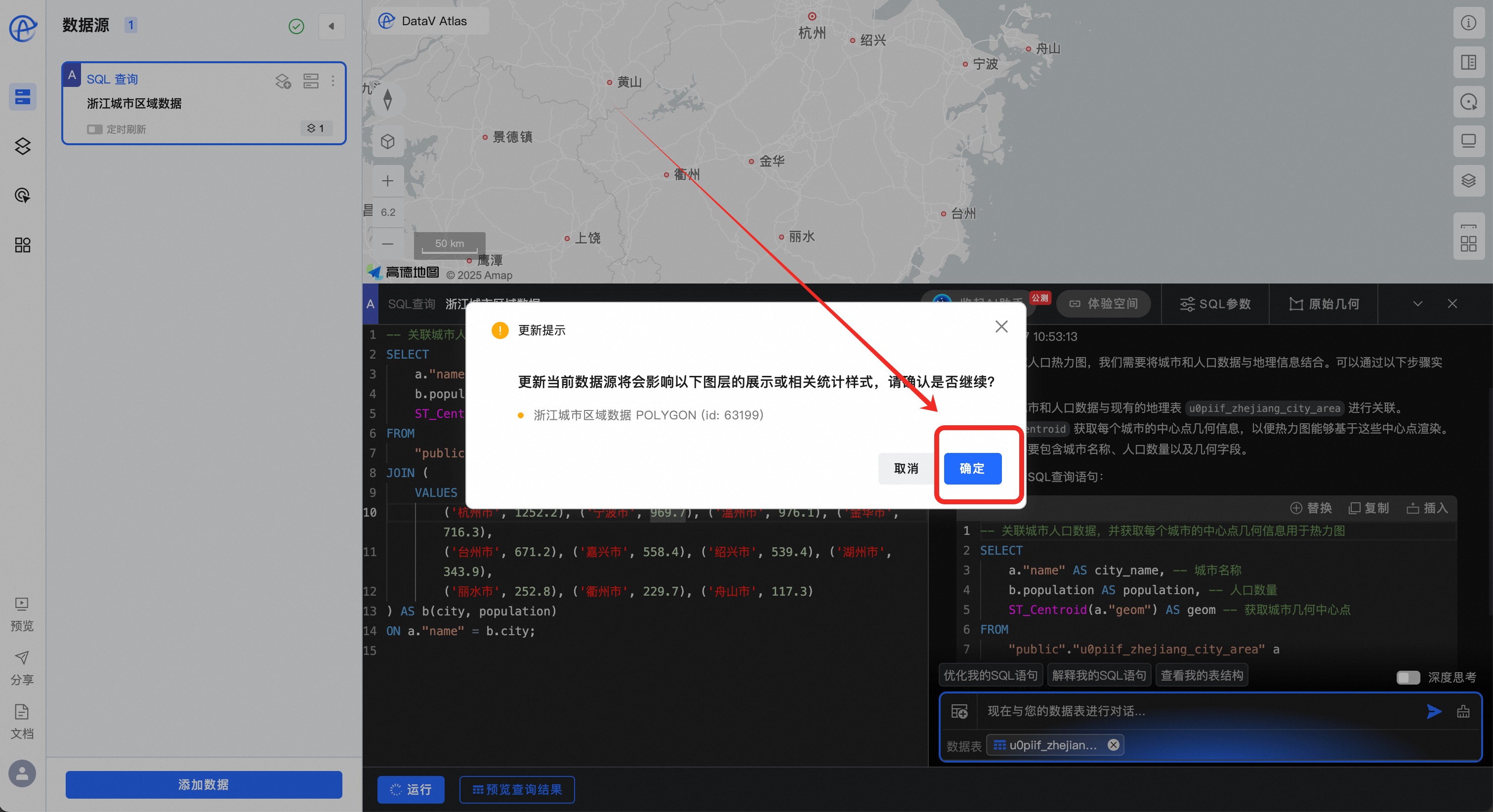The width and height of the screenshot is (1493, 812).
Task: Click the 取消 cancel button
Action: (x=905, y=468)
